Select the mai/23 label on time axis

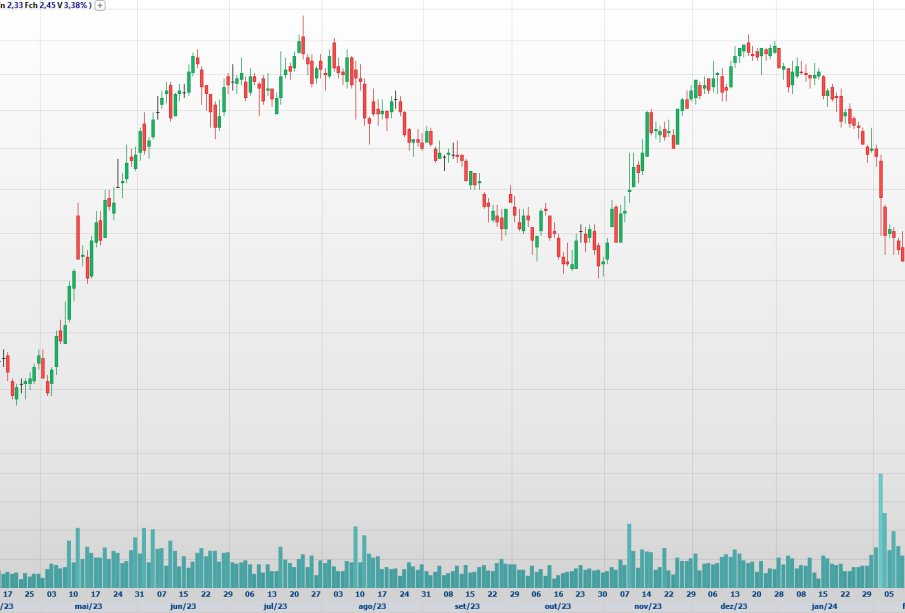click(x=88, y=606)
